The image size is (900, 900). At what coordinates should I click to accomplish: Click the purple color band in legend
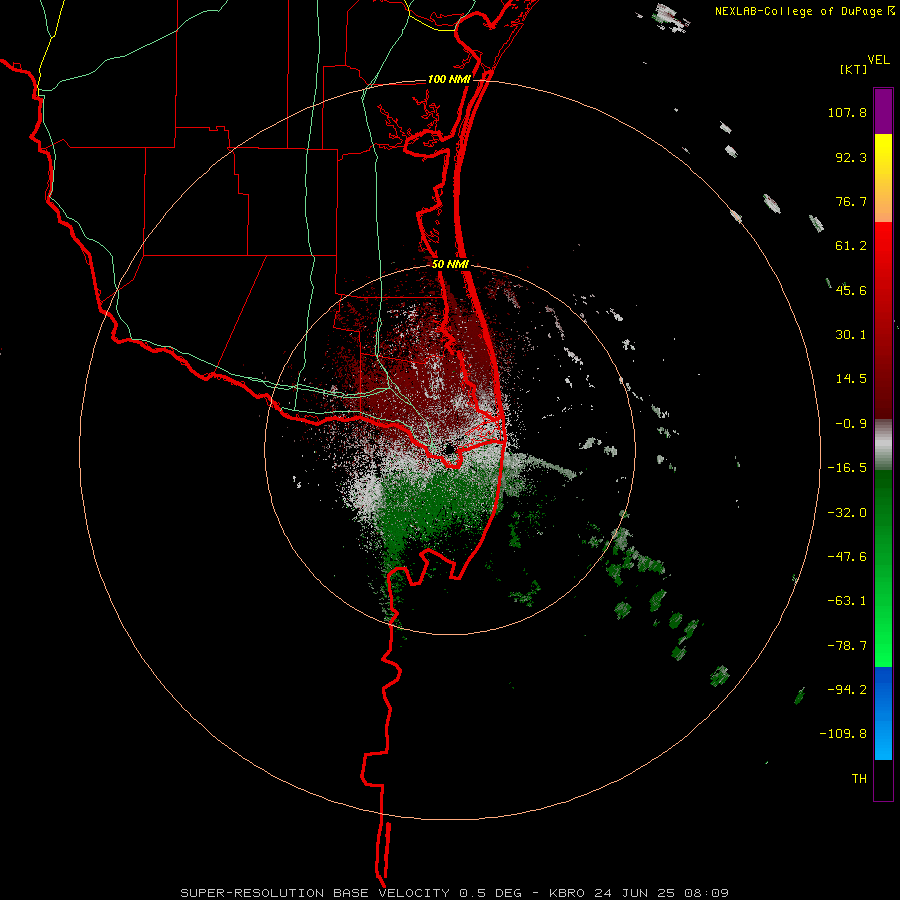coord(883,111)
